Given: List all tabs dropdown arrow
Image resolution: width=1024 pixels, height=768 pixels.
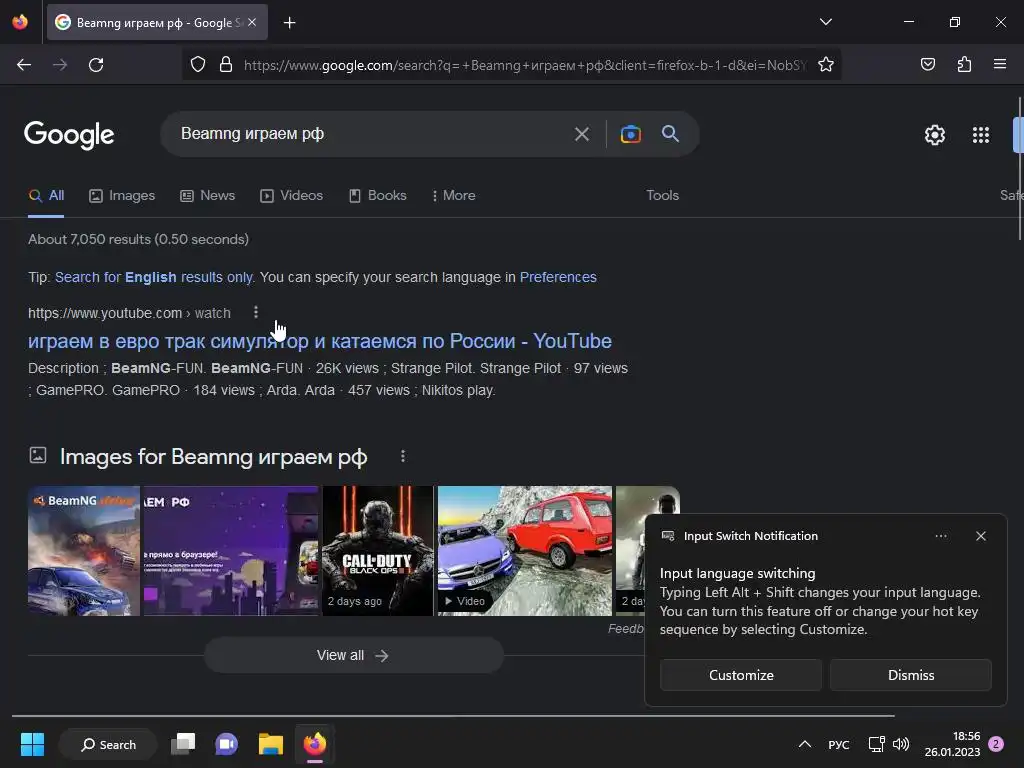Looking at the screenshot, I should [x=825, y=22].
